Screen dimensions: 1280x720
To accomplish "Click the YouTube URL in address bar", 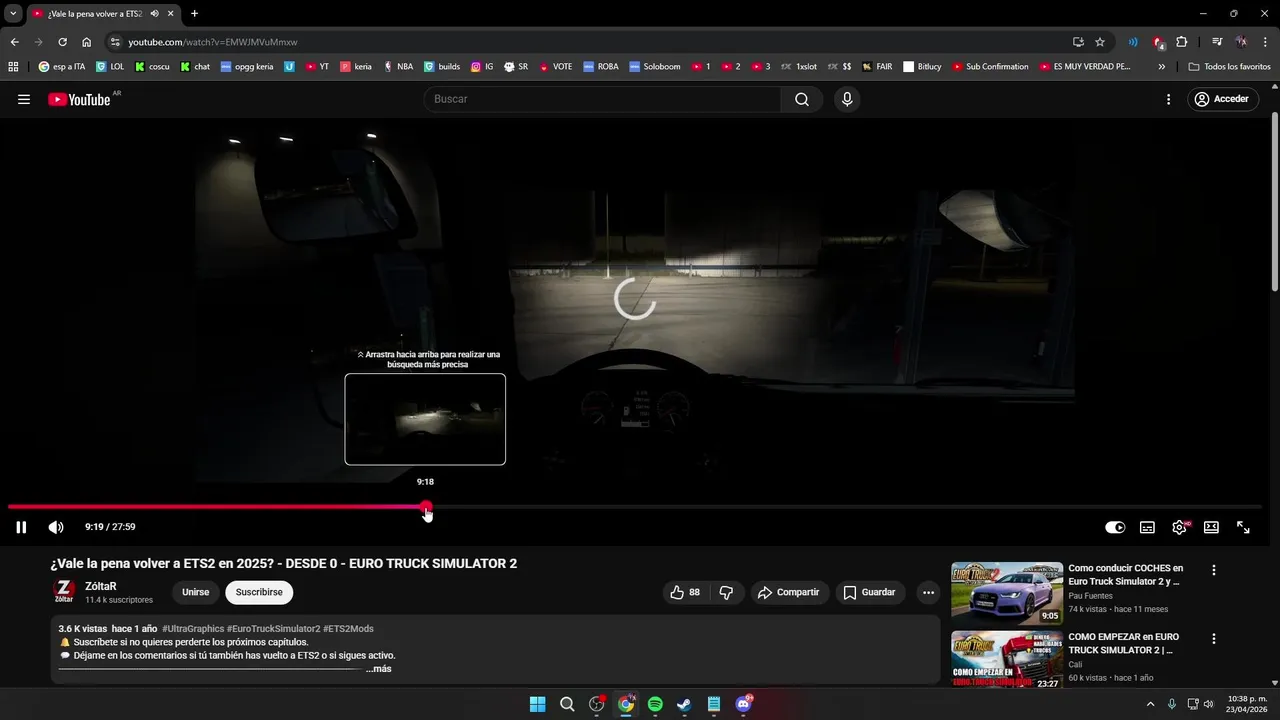I will coord(213,42).
